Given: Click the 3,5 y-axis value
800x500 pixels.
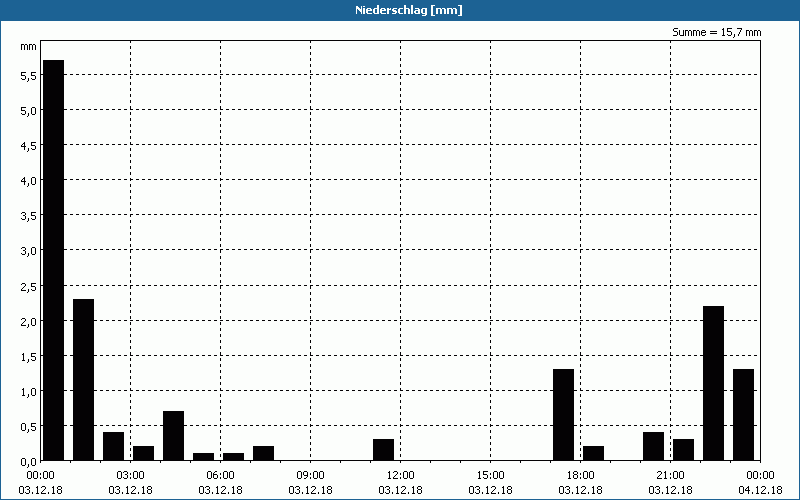Looking at the screenshot, I should (x=28, y=216).
